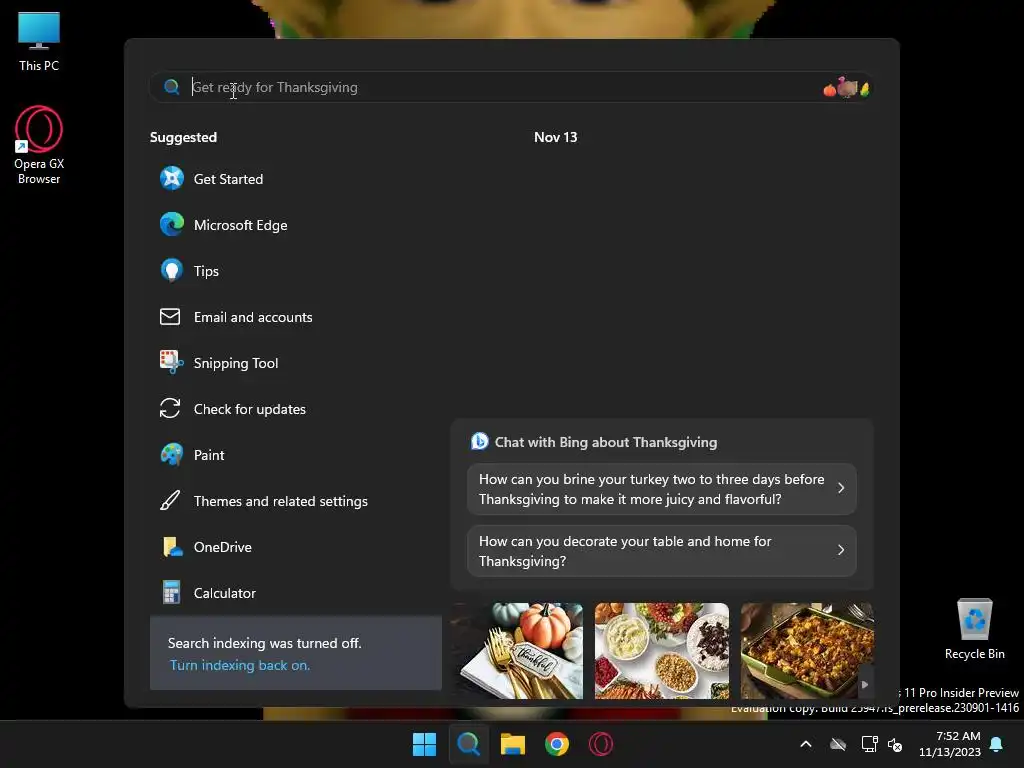Select "Themes and related settings" label
This screenshot has height=768, width=1024.
281,502
